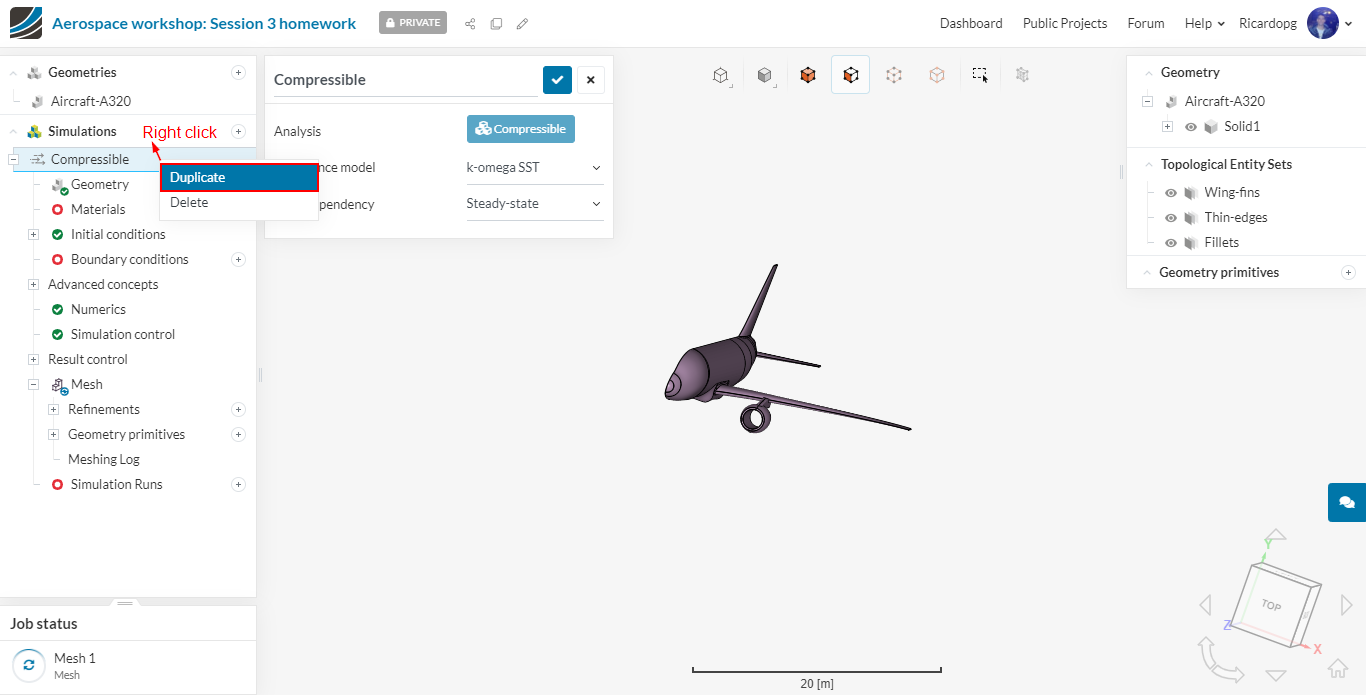Add a new geometry with plus
The height and width of the screenshot is (695, 1366).
(x=238, y=72)
